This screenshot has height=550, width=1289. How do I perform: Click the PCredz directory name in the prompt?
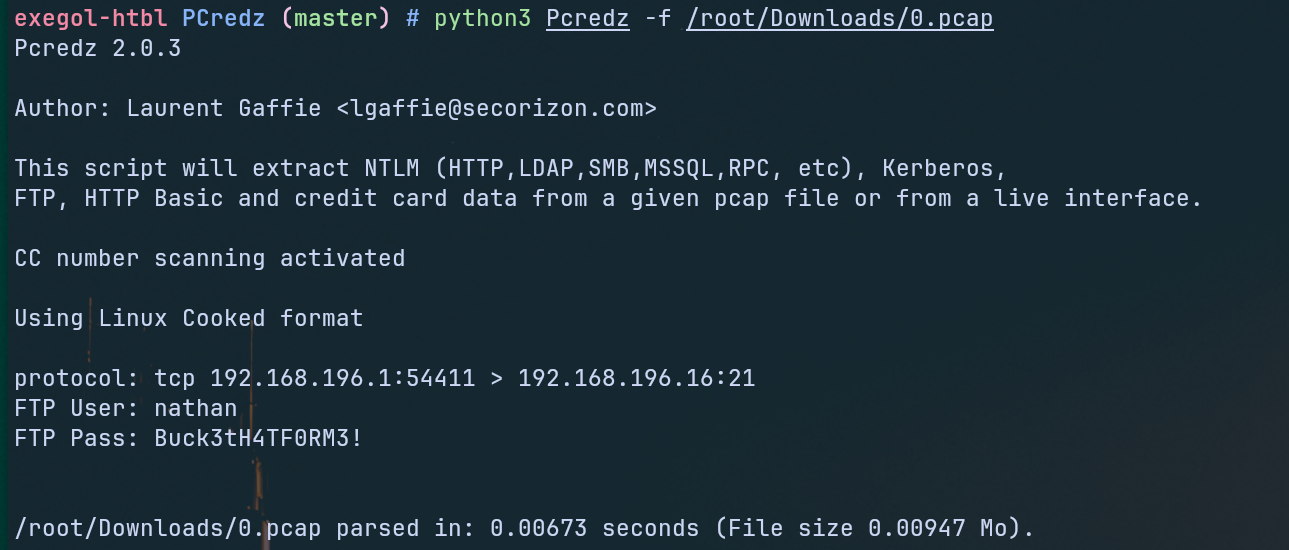pyautogui.click(x=224, y=18)
